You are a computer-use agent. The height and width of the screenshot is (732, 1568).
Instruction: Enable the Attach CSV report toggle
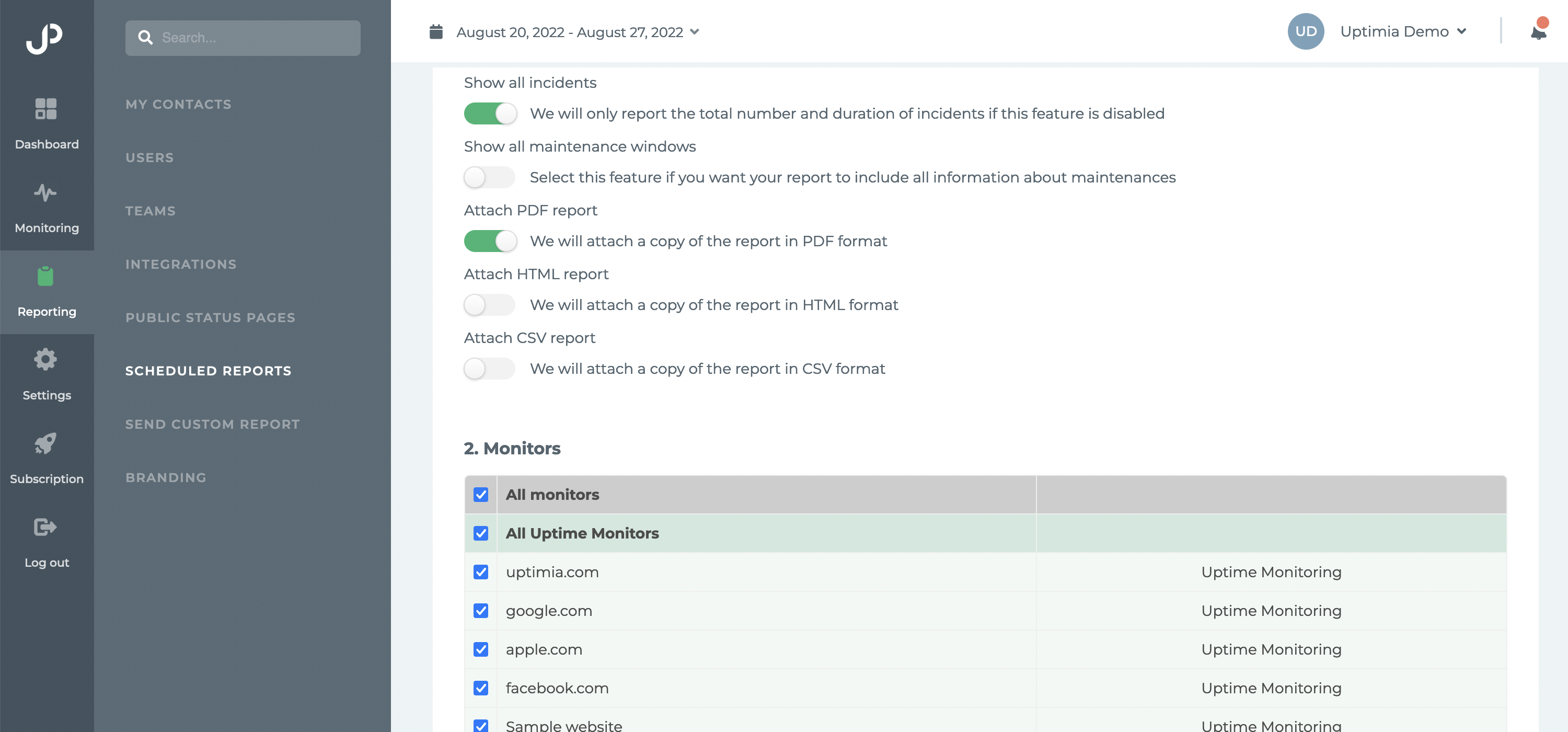click(x=489, y=369)
